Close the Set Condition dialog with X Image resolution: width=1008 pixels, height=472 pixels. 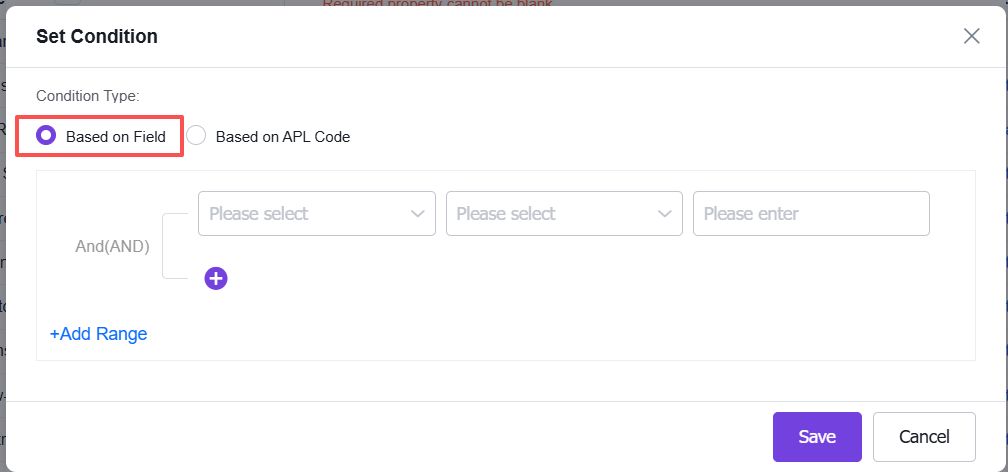pyautogui.click(x=971, y=36)
